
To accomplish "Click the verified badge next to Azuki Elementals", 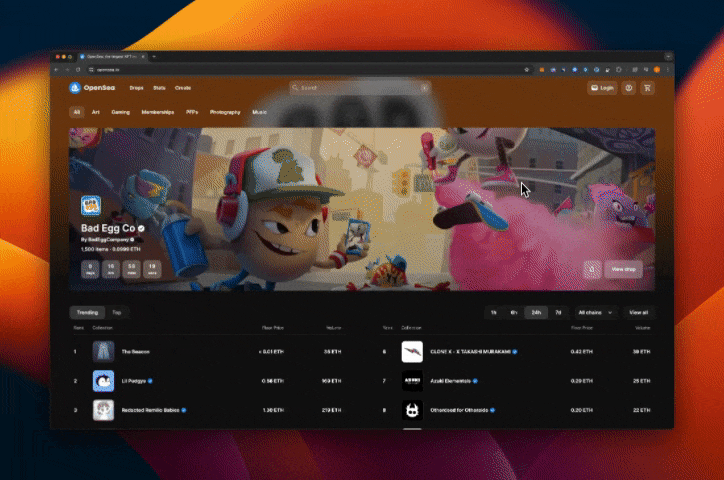I will tap(475, 381).
